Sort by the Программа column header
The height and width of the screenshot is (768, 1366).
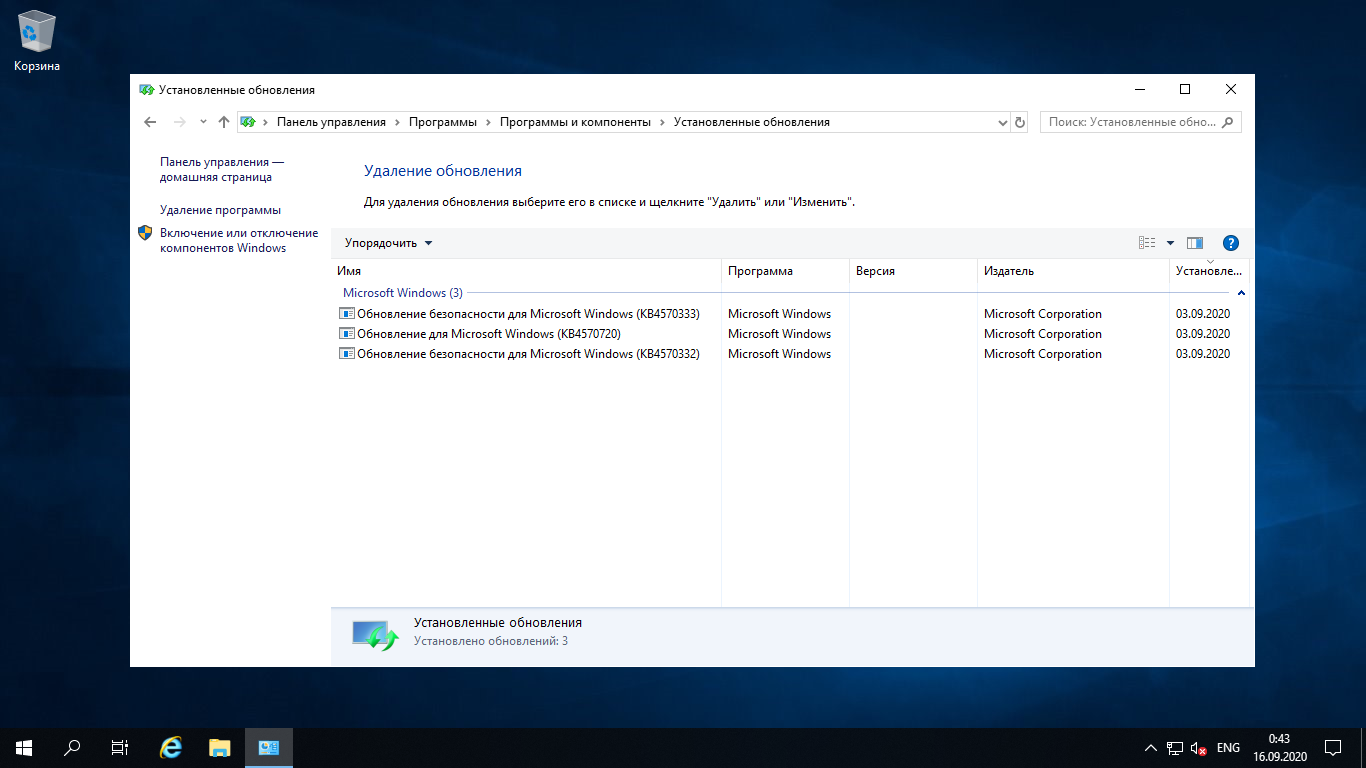click(x=785, y=271)
